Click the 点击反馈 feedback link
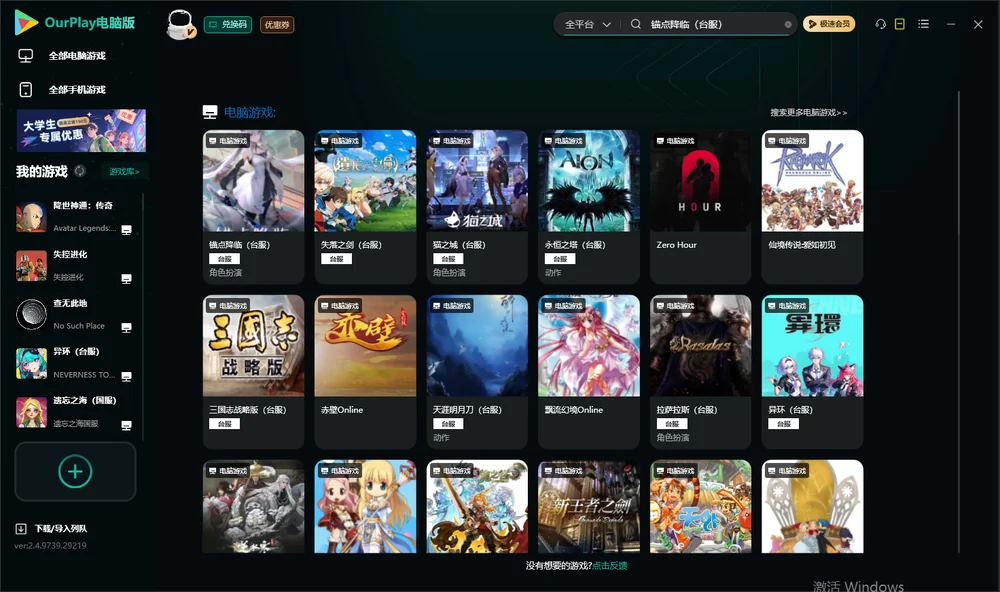The image size is (1000, 592). click(610, 565)
